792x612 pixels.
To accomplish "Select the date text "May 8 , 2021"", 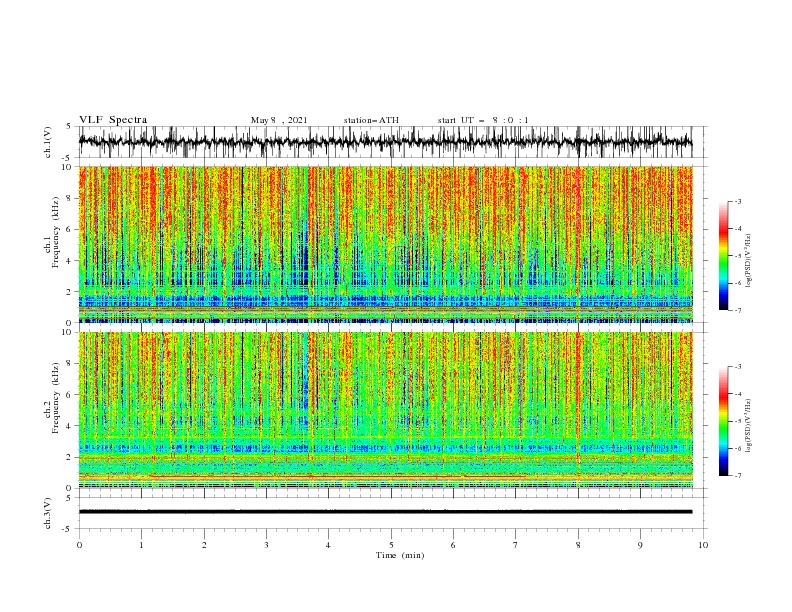I will click(279, 120).
